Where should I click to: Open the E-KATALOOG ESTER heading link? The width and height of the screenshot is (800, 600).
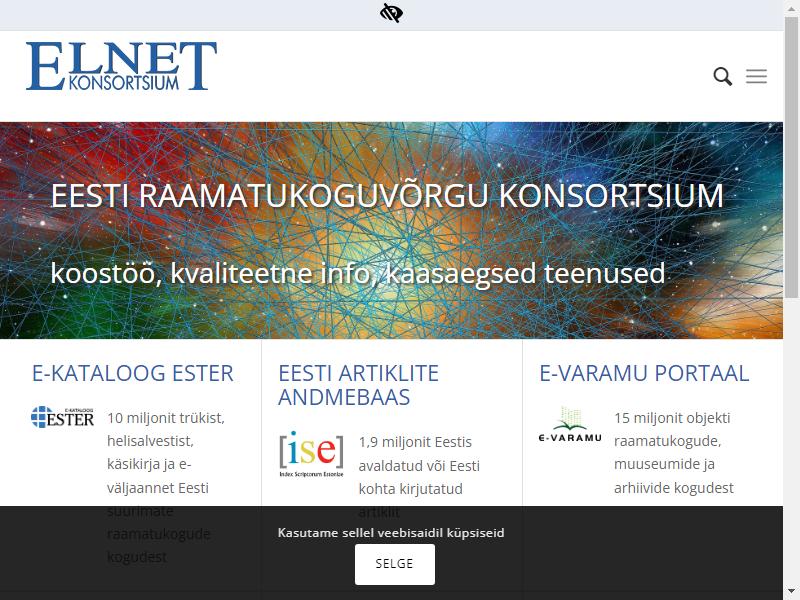[x=133, y=373]
